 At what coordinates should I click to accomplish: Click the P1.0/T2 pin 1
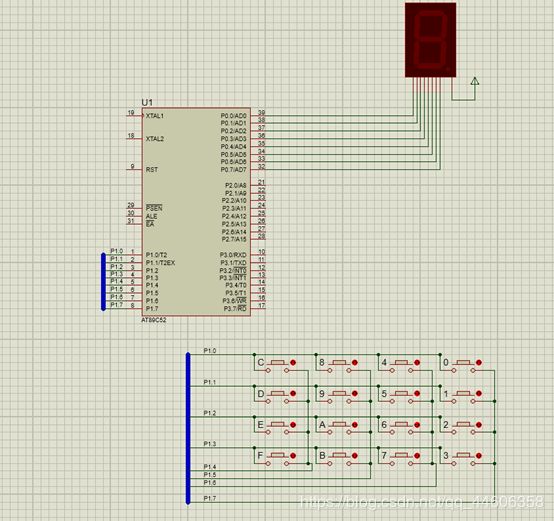tap(134, 254)
